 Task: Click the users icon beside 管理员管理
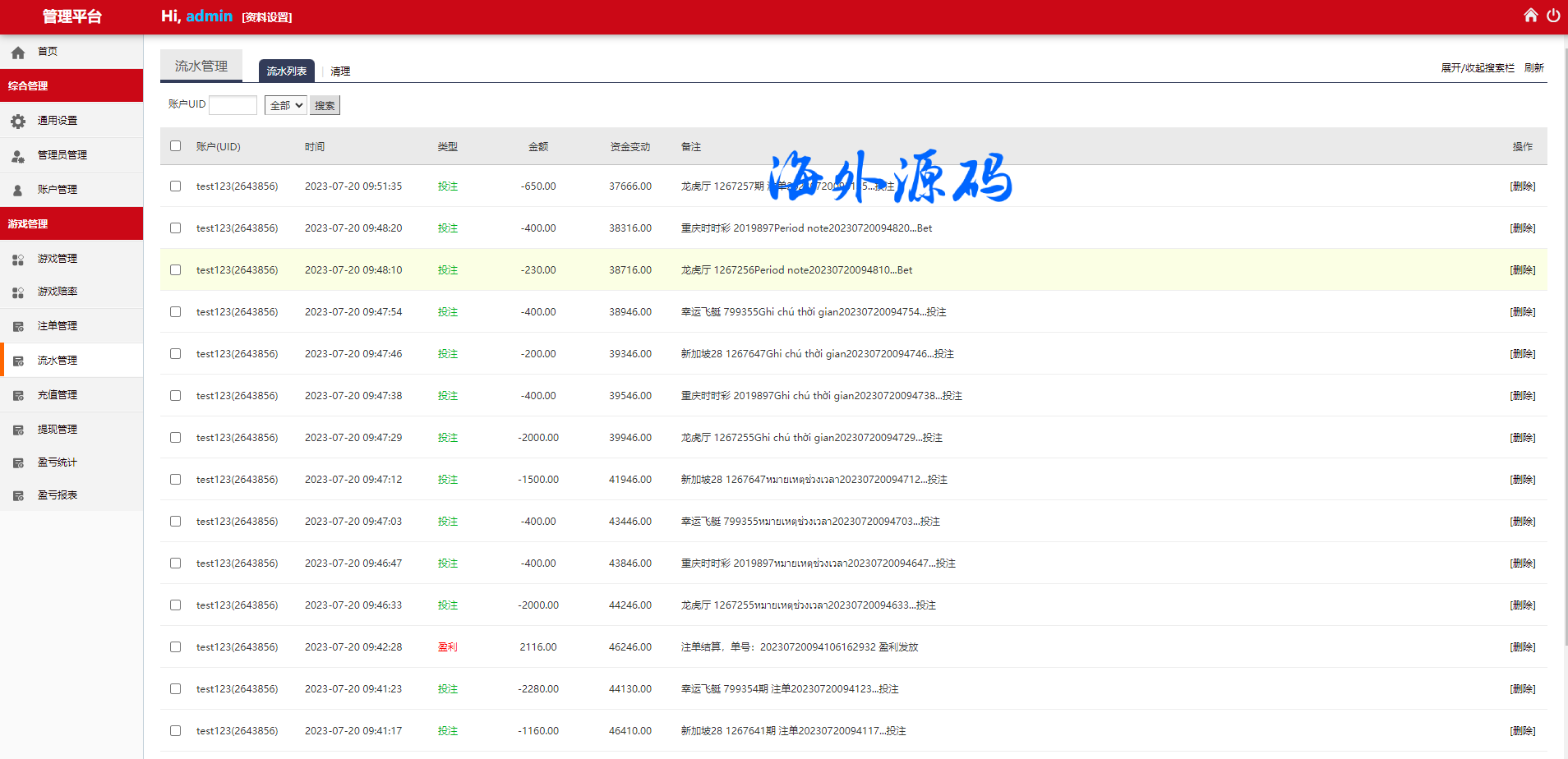click(x=18, y=156)
